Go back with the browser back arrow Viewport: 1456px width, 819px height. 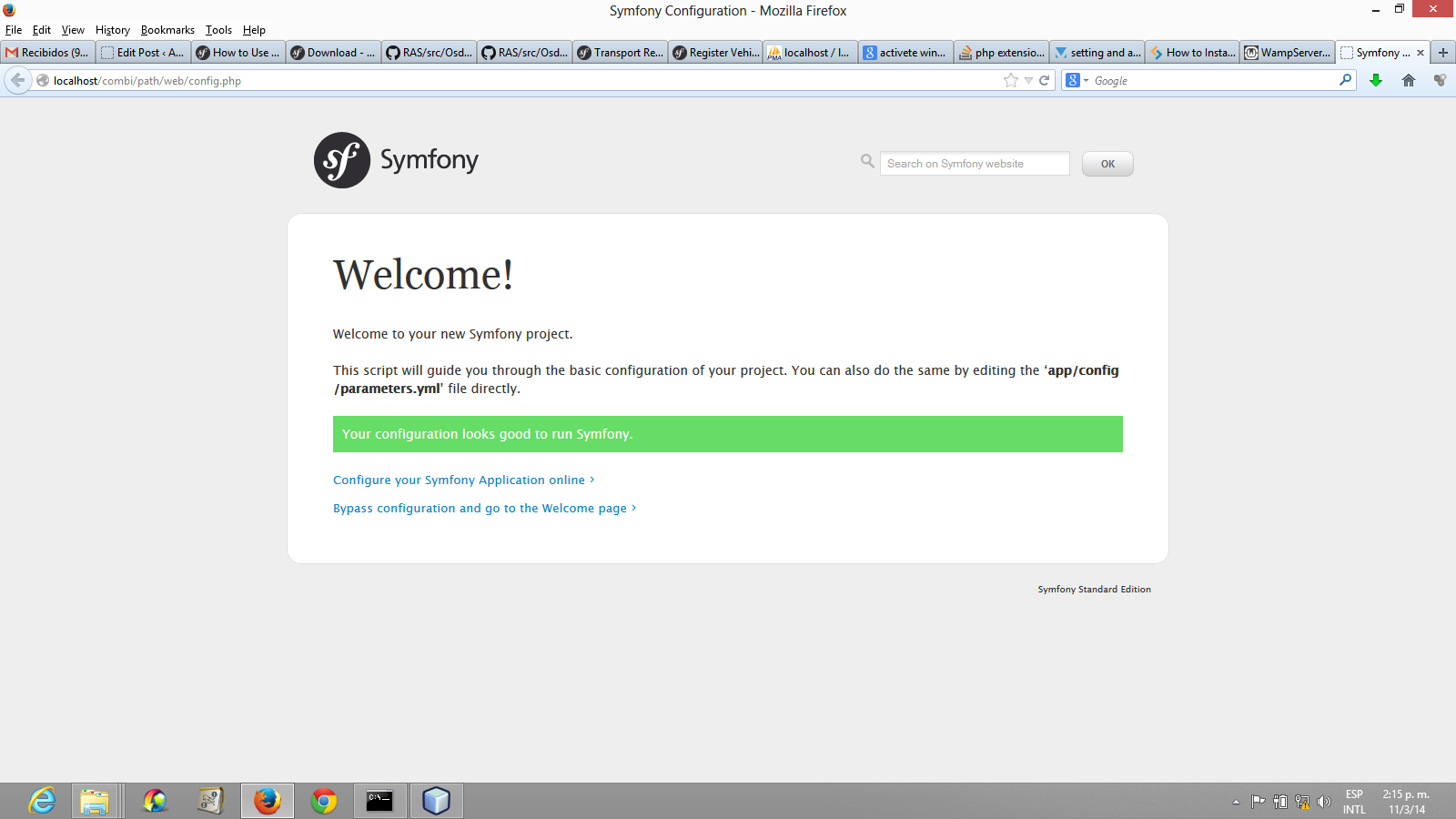click(x=18, y=80)
